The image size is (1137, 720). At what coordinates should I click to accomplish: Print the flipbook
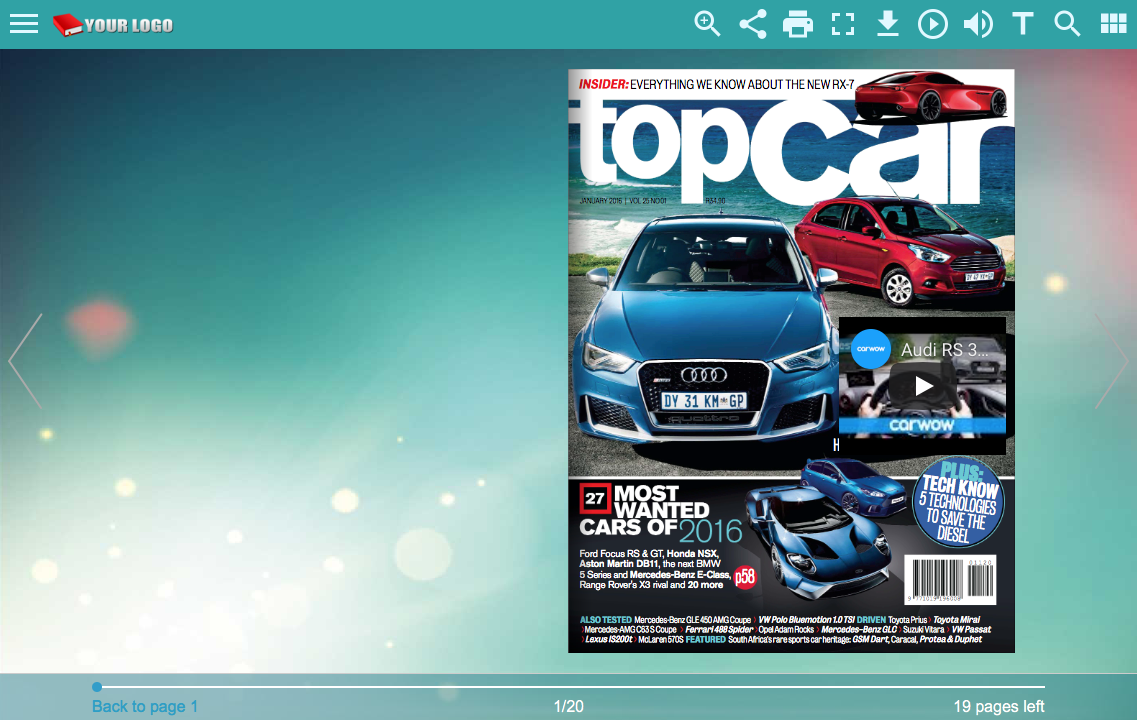(798, 24)
